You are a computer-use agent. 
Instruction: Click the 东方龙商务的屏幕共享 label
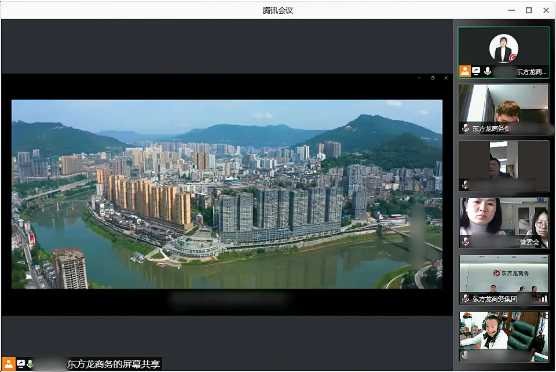tap(113, 364)
